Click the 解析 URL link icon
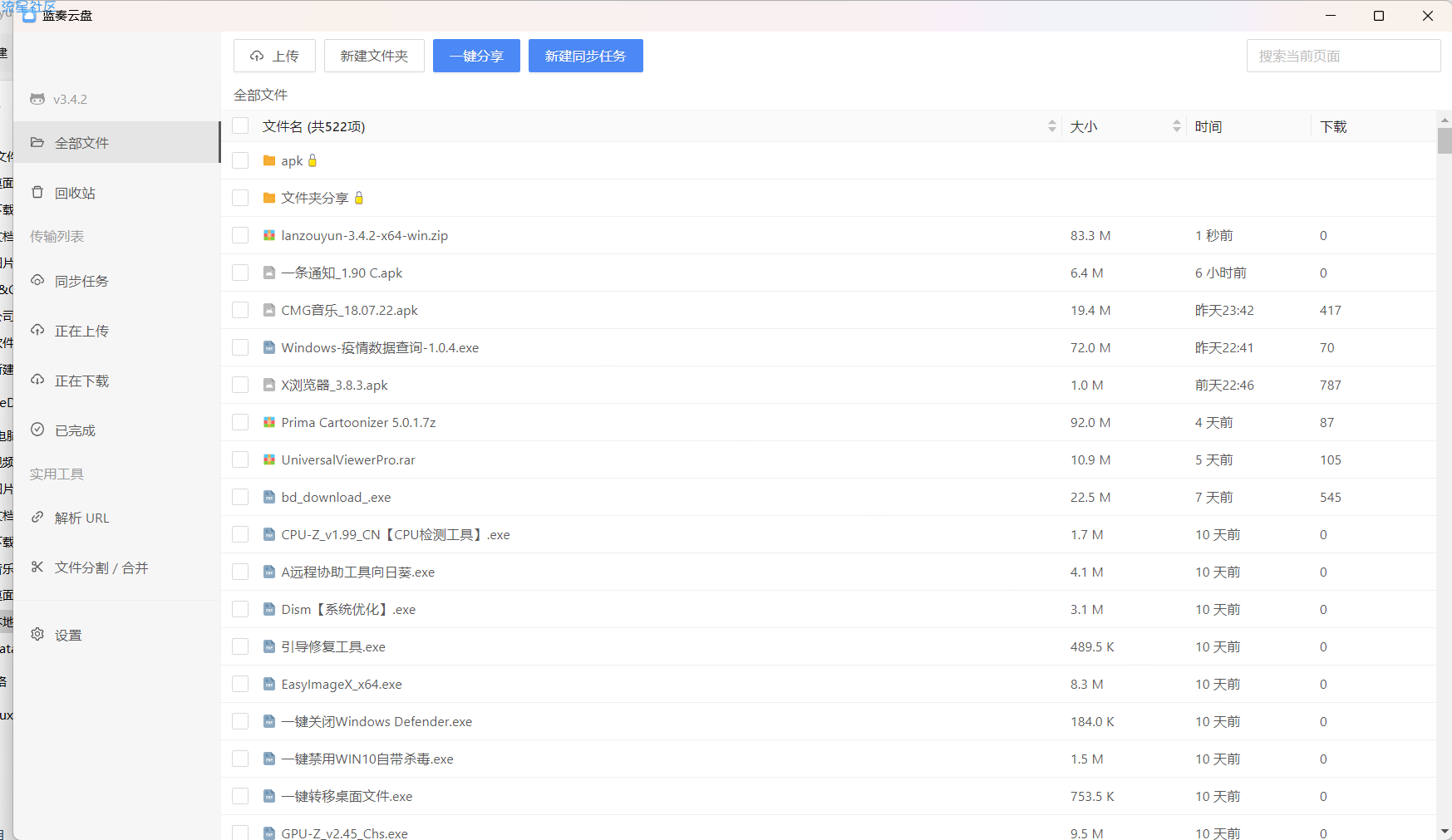The width and height of the screenshot is (1452, 840). (x=37, y=517)
